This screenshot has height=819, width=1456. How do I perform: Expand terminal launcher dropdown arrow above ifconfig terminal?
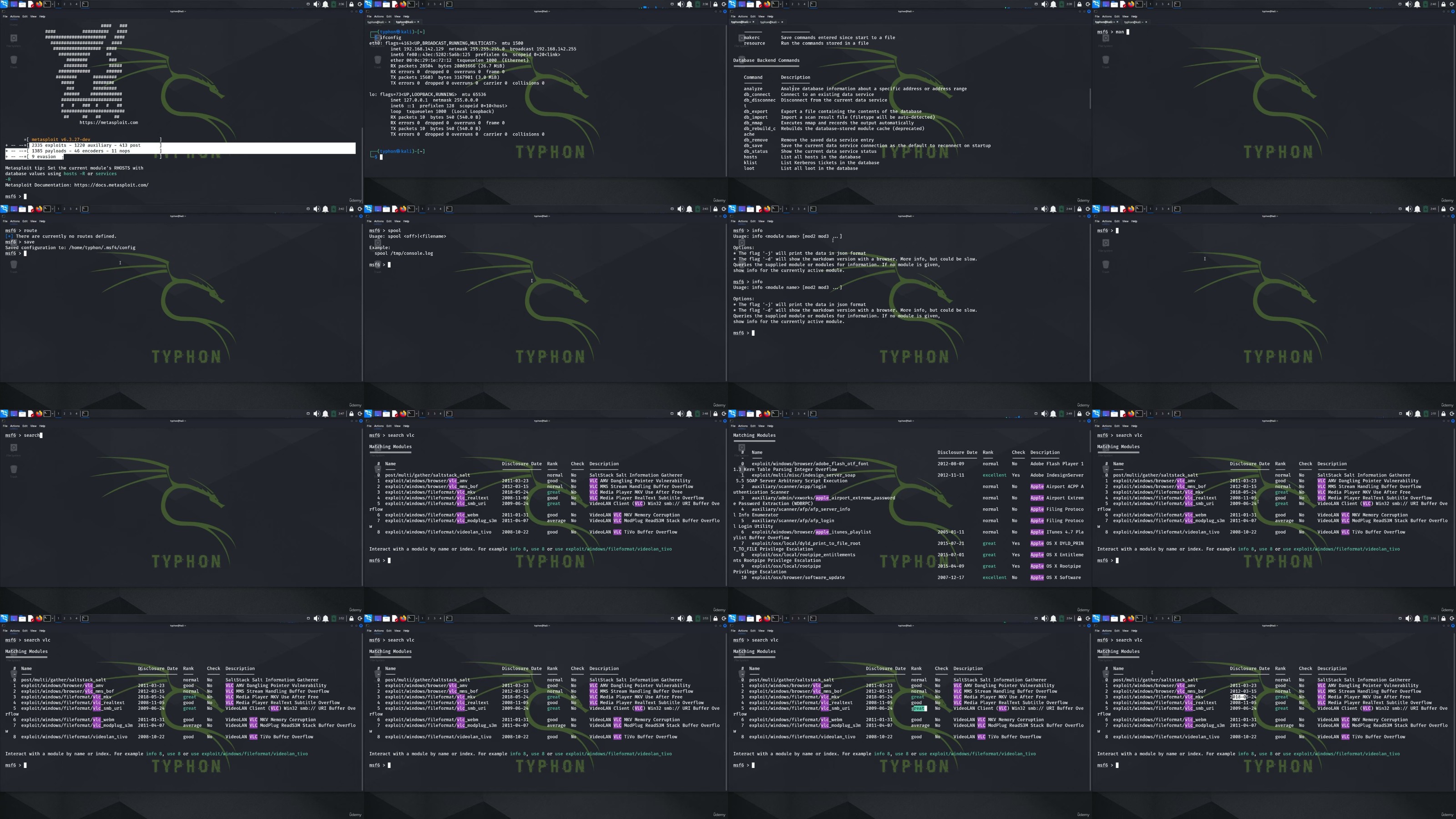point(417,4)
